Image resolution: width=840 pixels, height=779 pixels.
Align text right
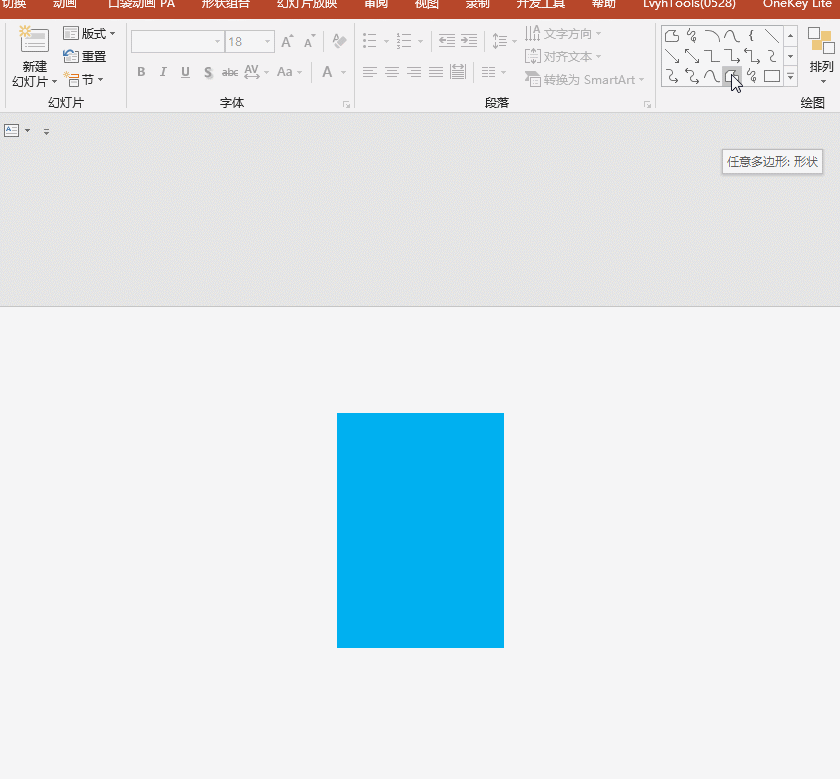click(414, 72)
